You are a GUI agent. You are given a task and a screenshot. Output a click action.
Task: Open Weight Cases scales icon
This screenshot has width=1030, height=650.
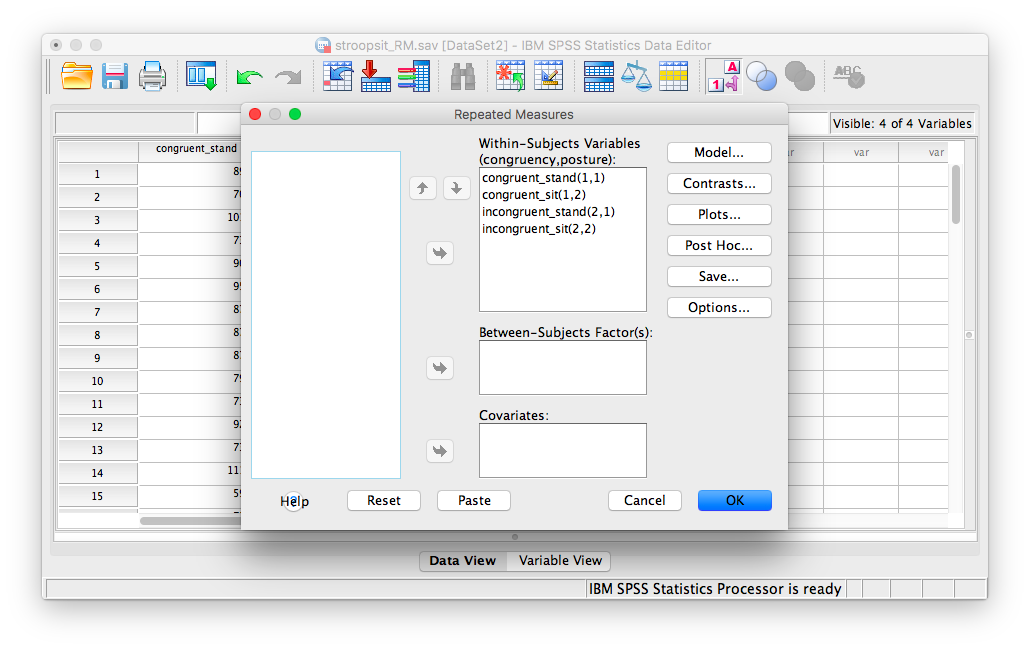click(x=637, y=76)
